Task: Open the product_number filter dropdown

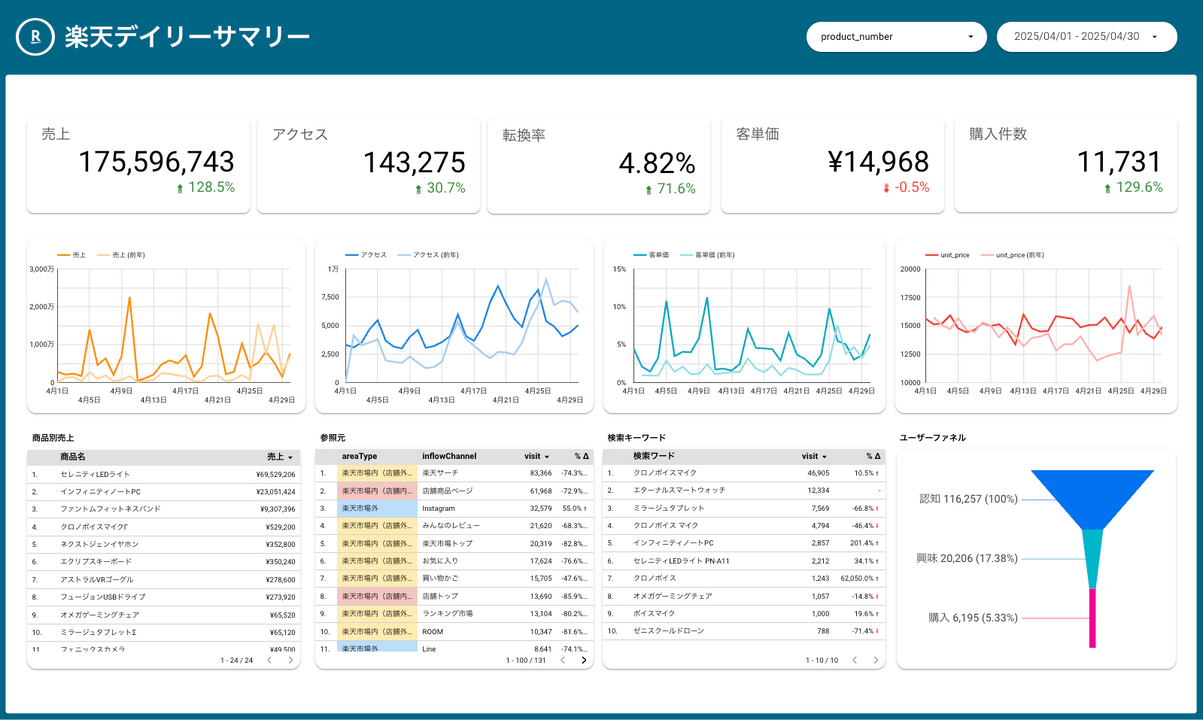Action: [895, 37]
